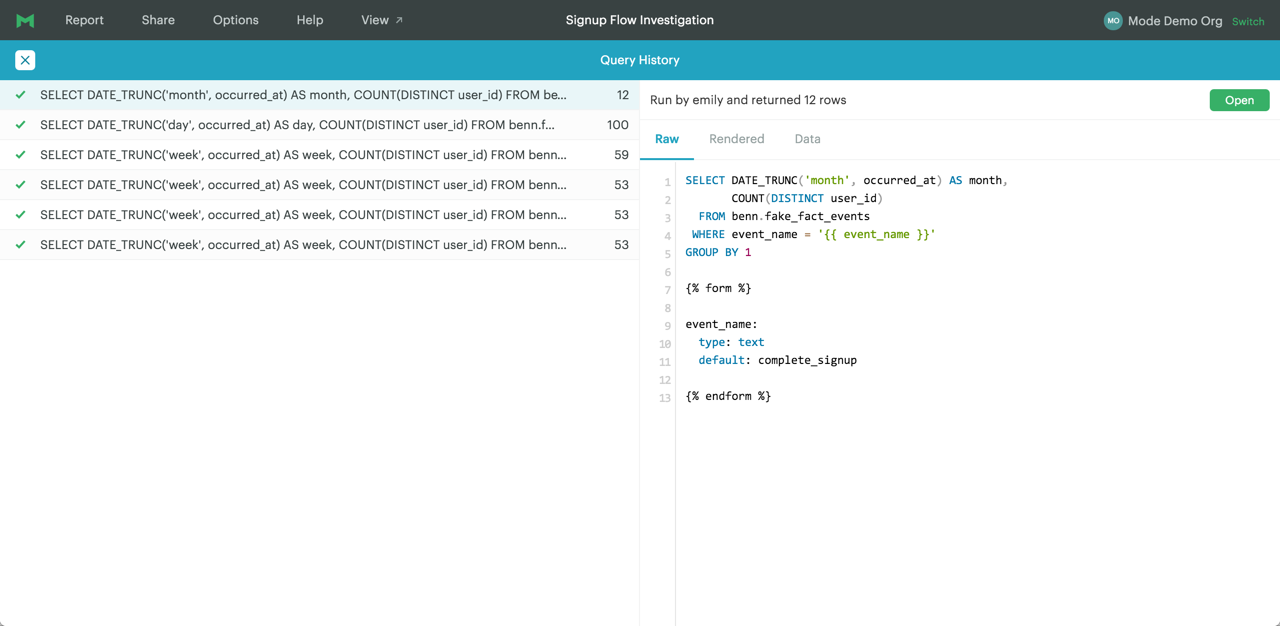Click the Mode Demo Org name

[1175, 20]
